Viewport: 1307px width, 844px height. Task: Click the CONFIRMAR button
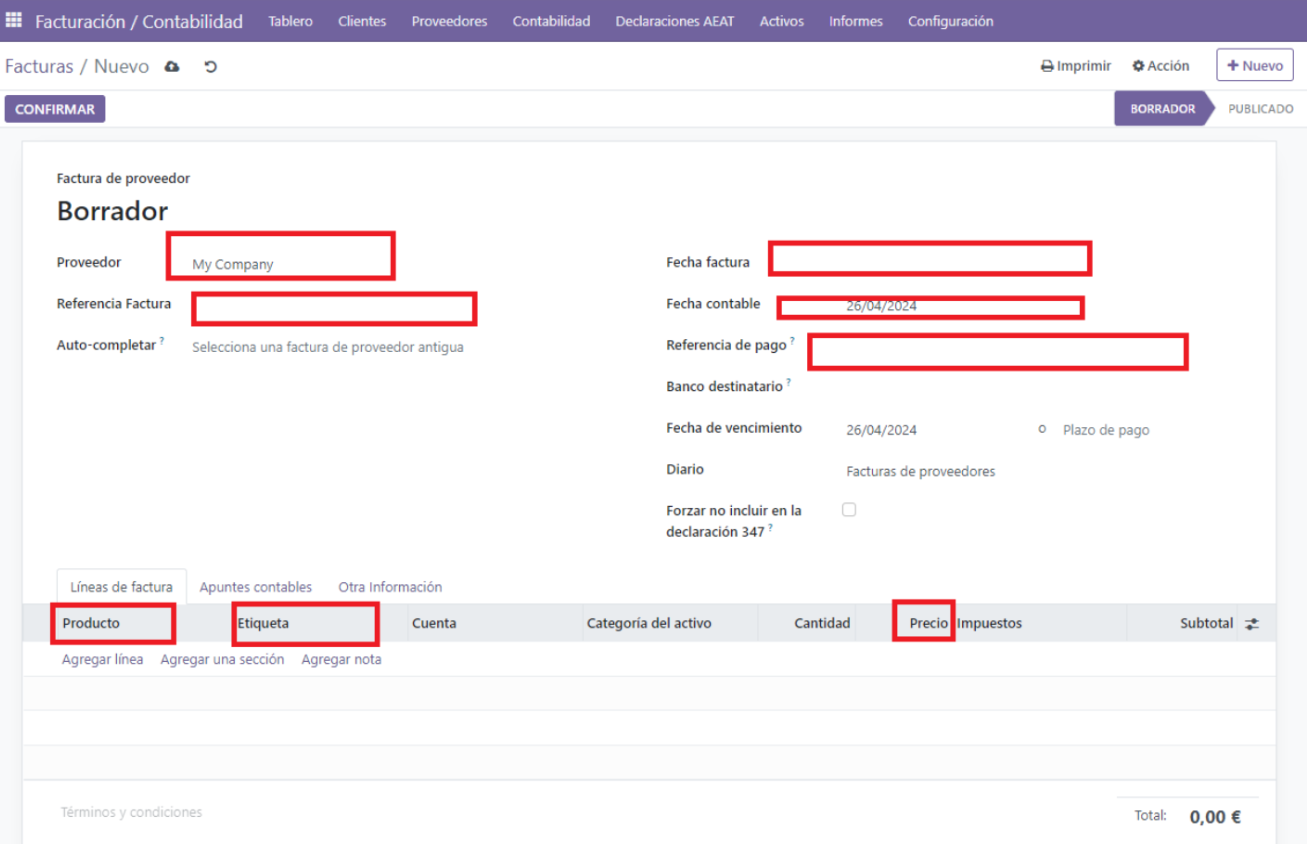(55, 109)
